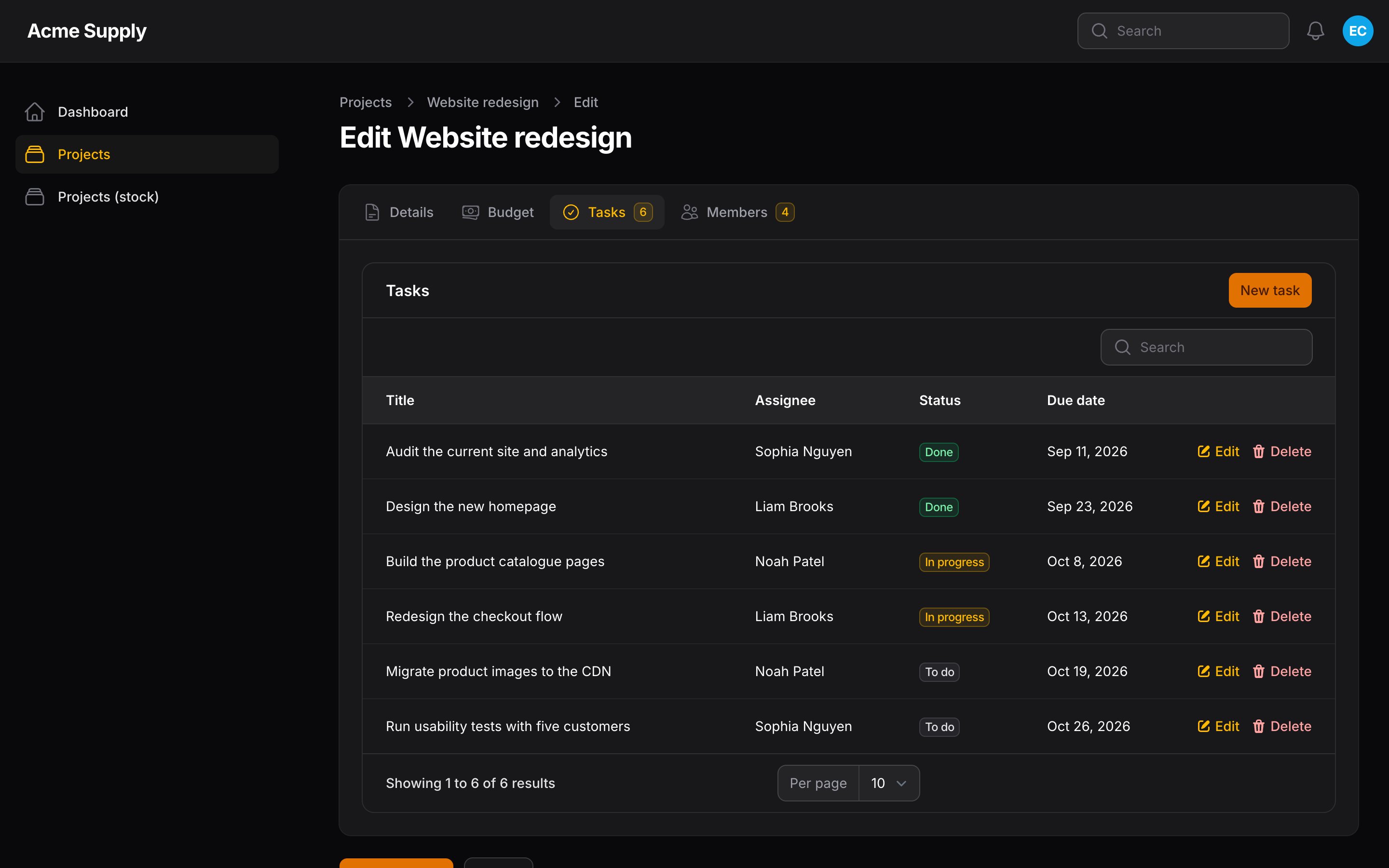Click the magnifier icon in Tasks search

tap(1123, 347)
